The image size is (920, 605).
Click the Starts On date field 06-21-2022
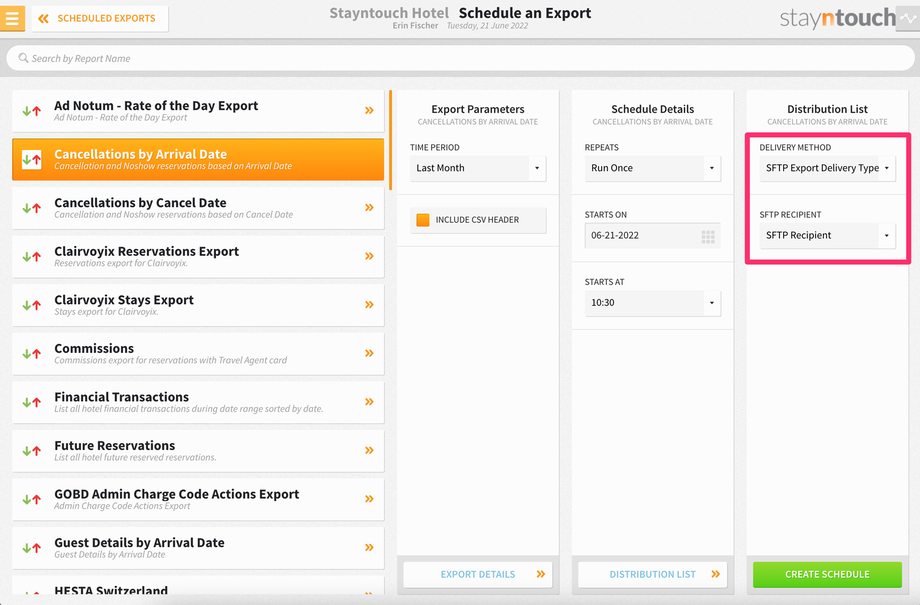coord(652,236)
